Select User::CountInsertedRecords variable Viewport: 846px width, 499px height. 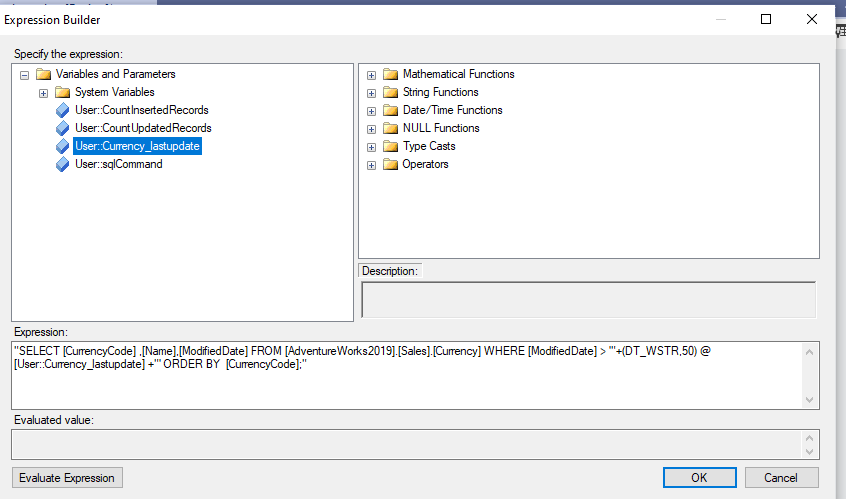pos(142,110)
